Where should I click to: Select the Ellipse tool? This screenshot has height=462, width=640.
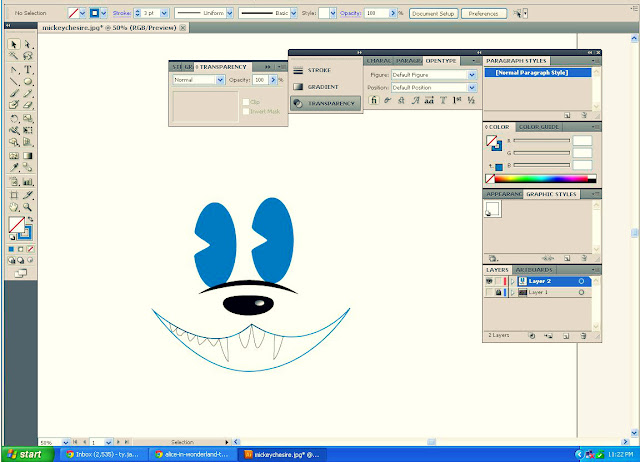pyautogui.click(x=27, y=82)
